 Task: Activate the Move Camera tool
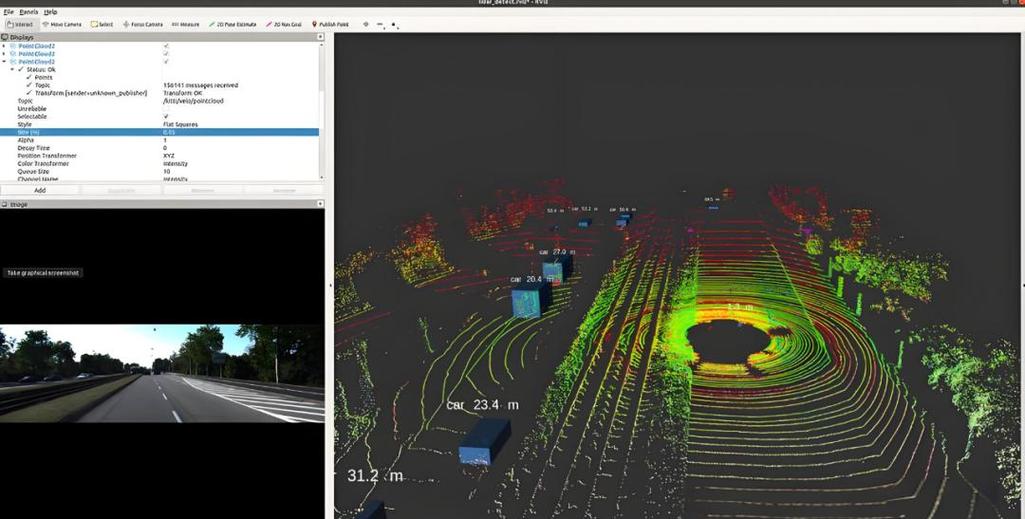(x=62, y=24)
